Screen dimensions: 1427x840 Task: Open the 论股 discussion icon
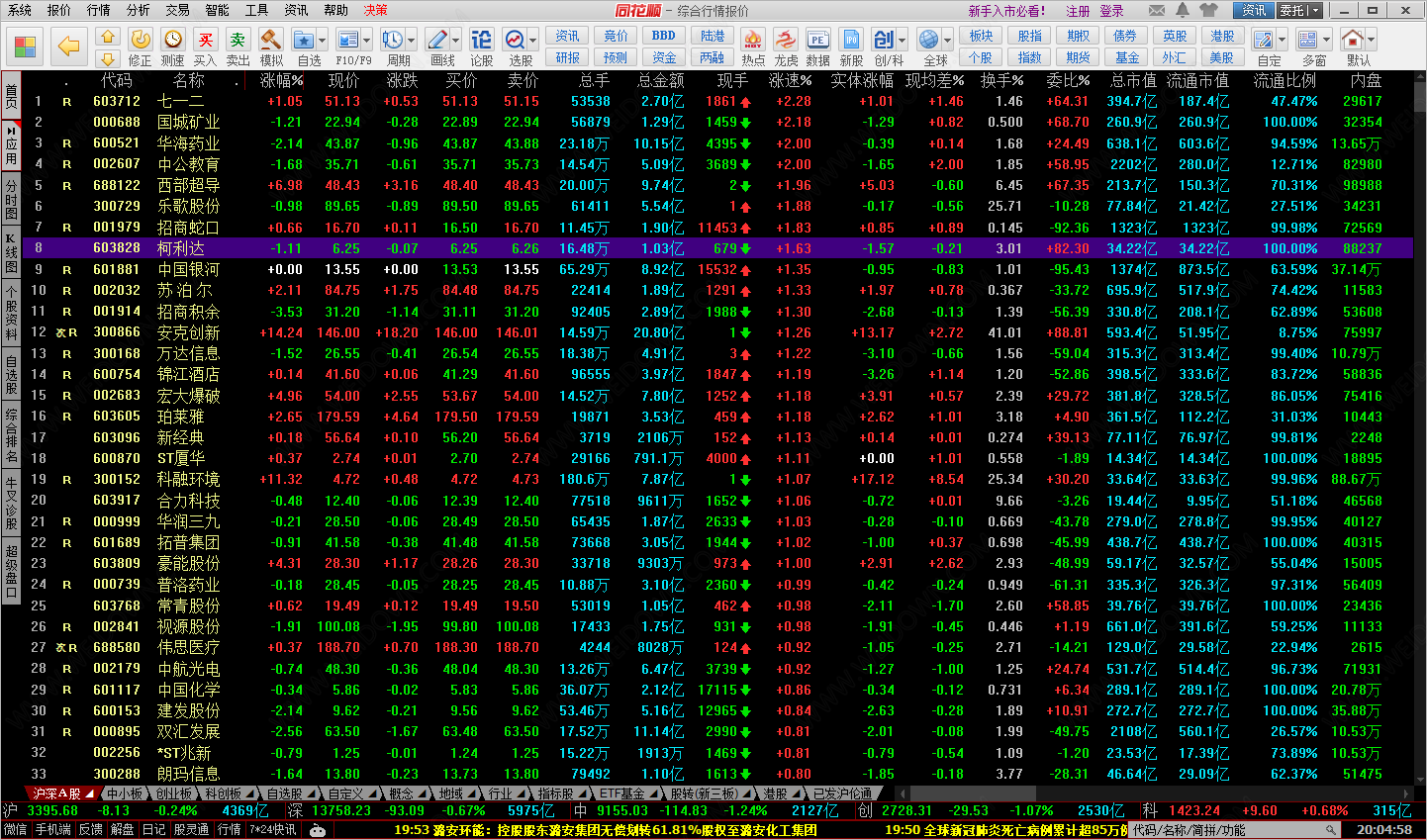click(x=481, y=40)
